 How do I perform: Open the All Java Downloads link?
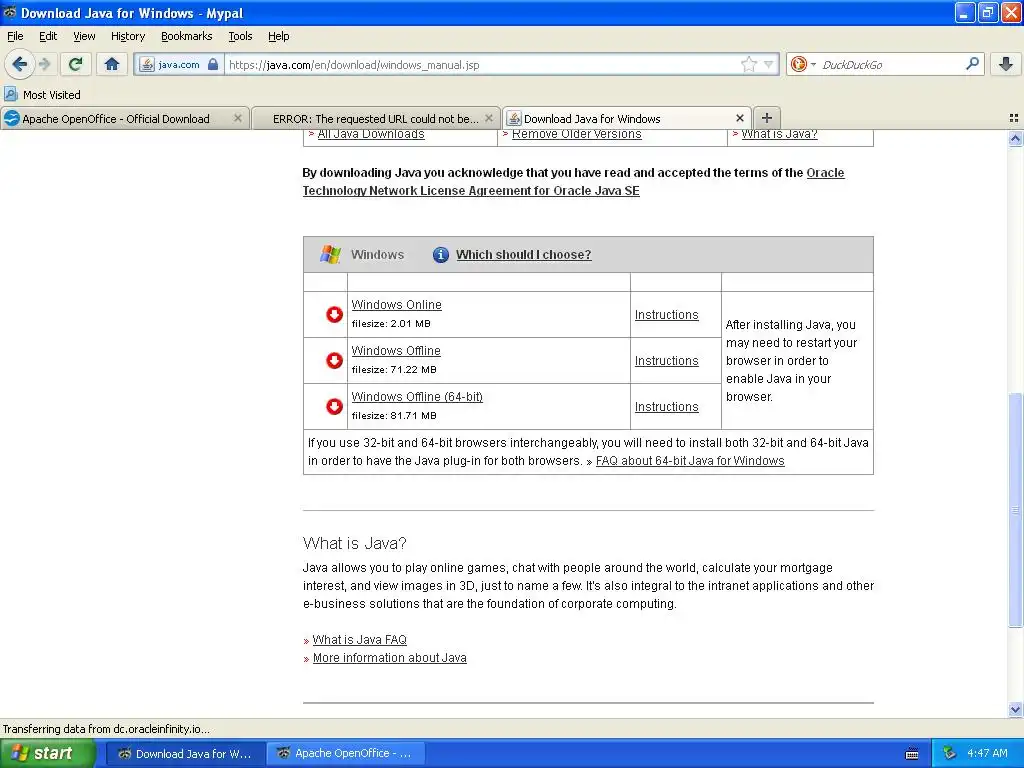371,134
